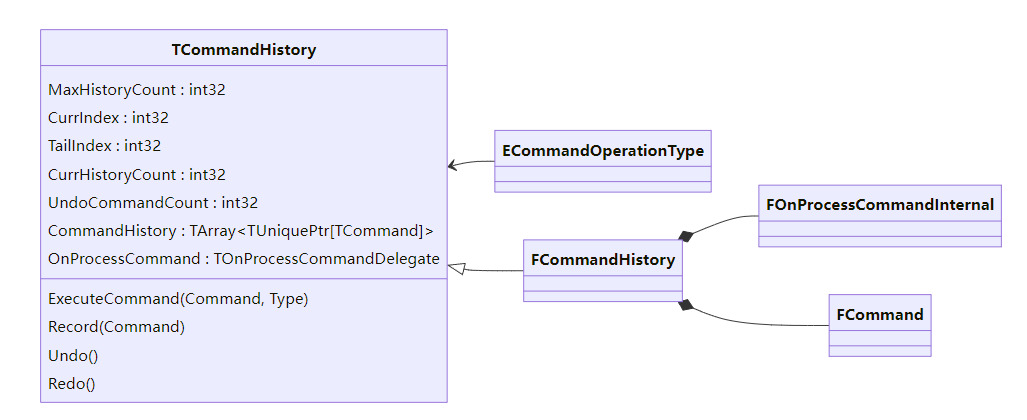Click the TCommandHistory class title
1027x420 pixels.
pyautogui.click(x=243, y=49)
